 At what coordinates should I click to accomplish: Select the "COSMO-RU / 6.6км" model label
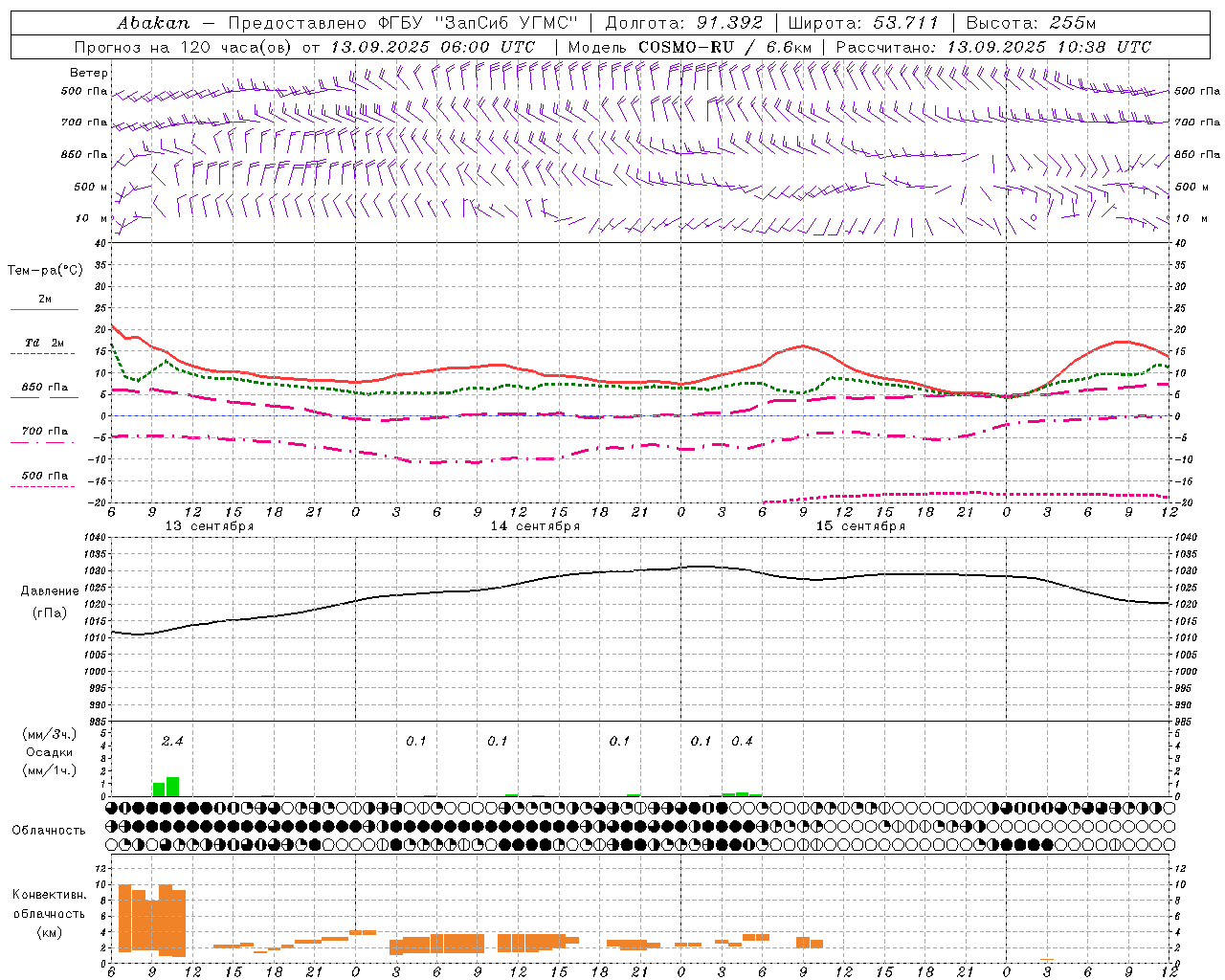coord(725,47)
